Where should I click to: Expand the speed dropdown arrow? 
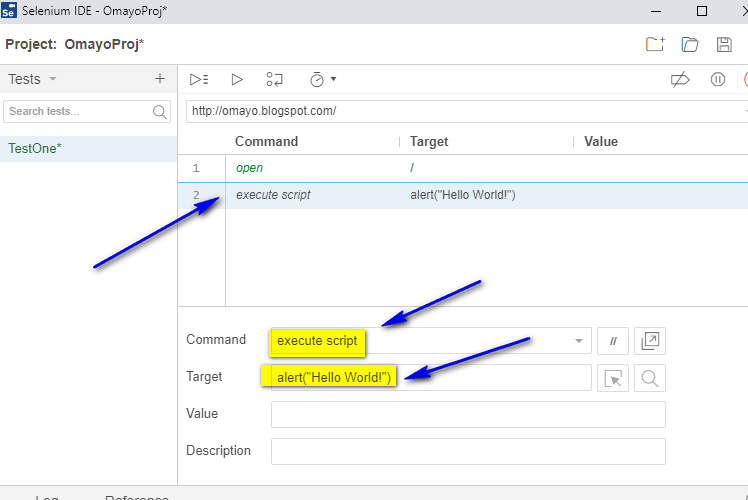click(333, 79)
